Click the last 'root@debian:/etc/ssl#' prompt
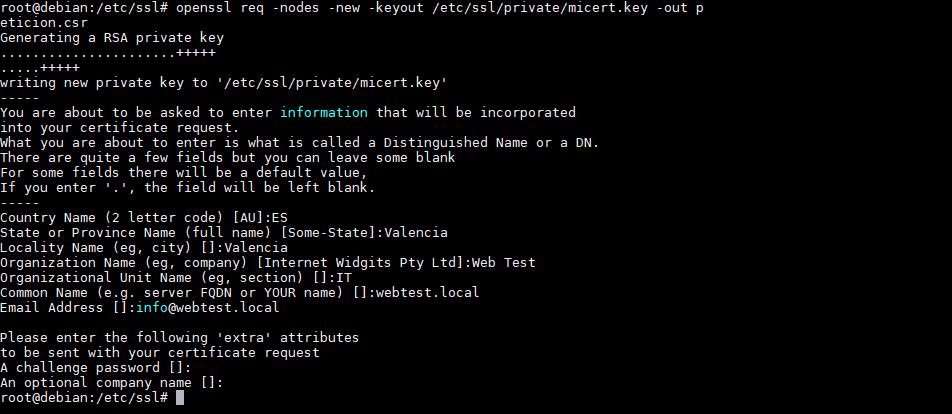Viewport: 952px width, 414px height. (x=84, y=398)
